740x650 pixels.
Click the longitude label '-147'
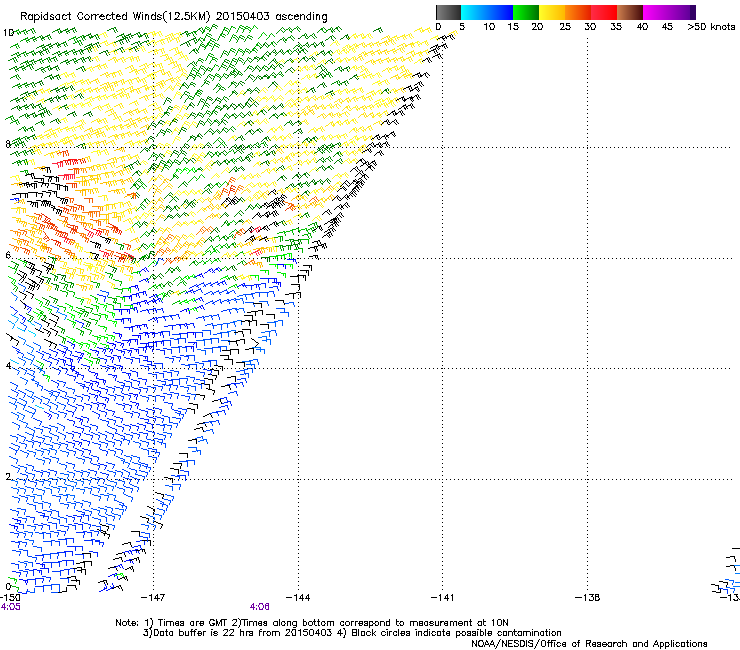pos(153,598)
